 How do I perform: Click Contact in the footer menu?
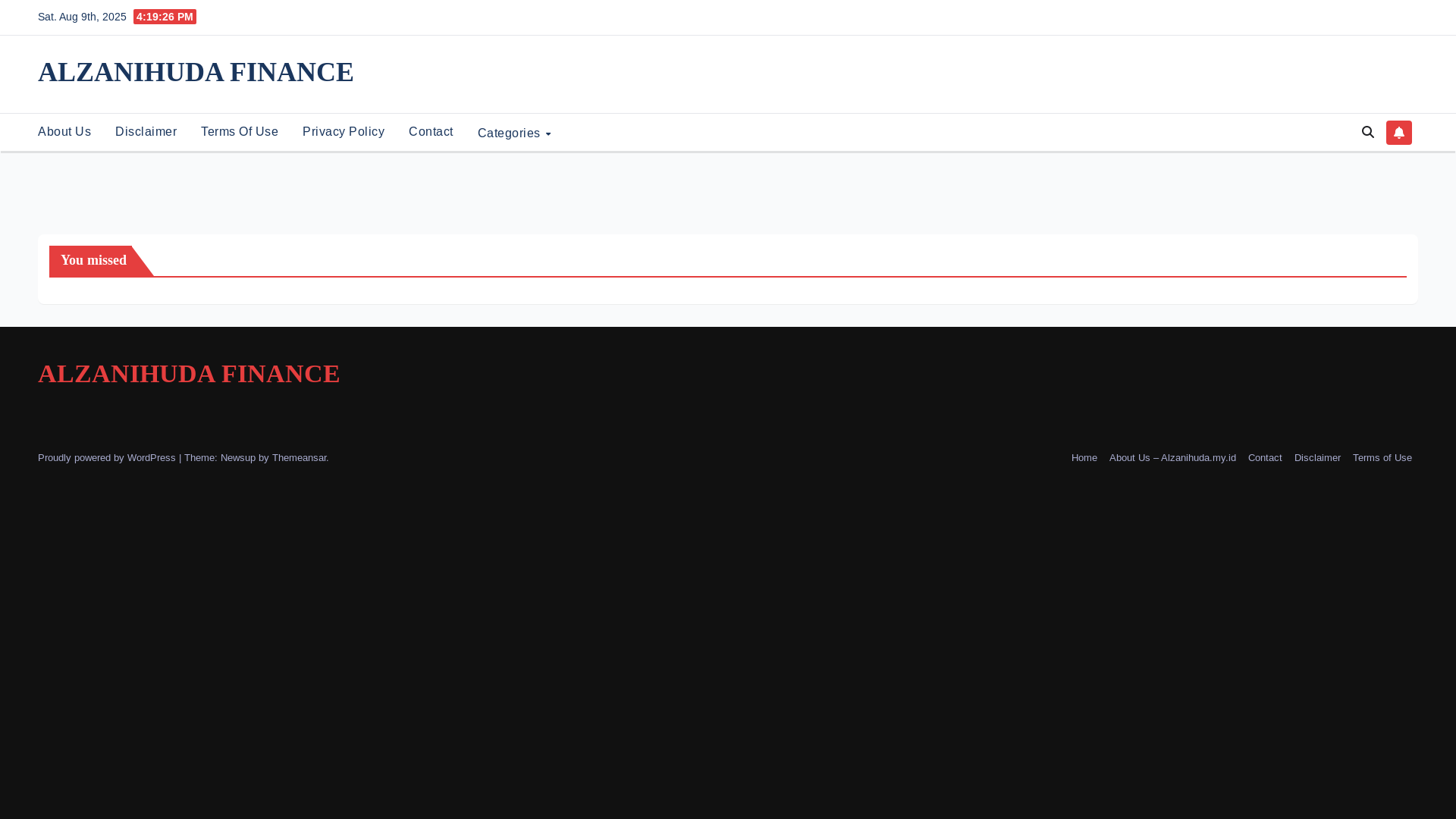[x=1265, y=458]
